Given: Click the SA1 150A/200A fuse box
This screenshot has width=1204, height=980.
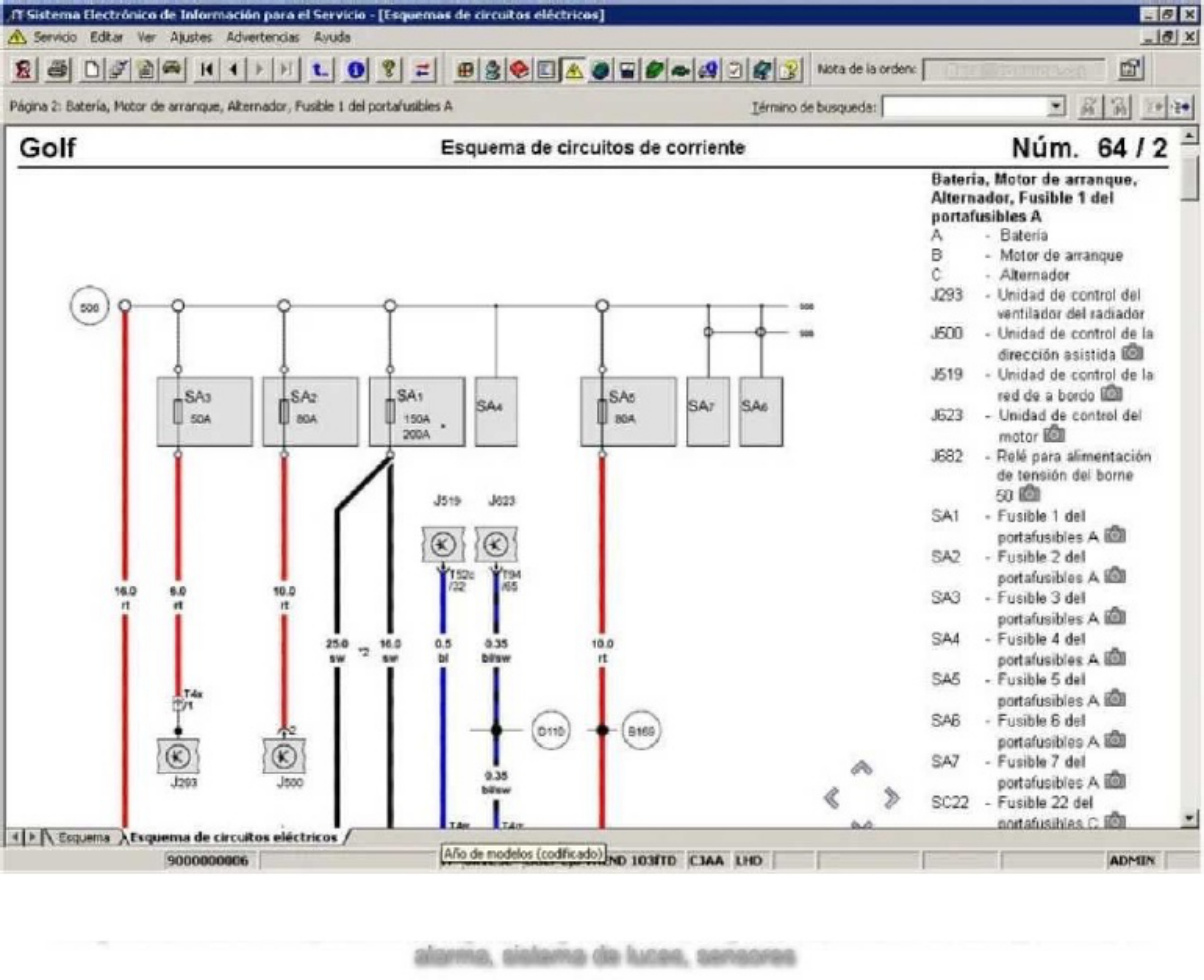Looking at the screenshot, I should (416, 411).
